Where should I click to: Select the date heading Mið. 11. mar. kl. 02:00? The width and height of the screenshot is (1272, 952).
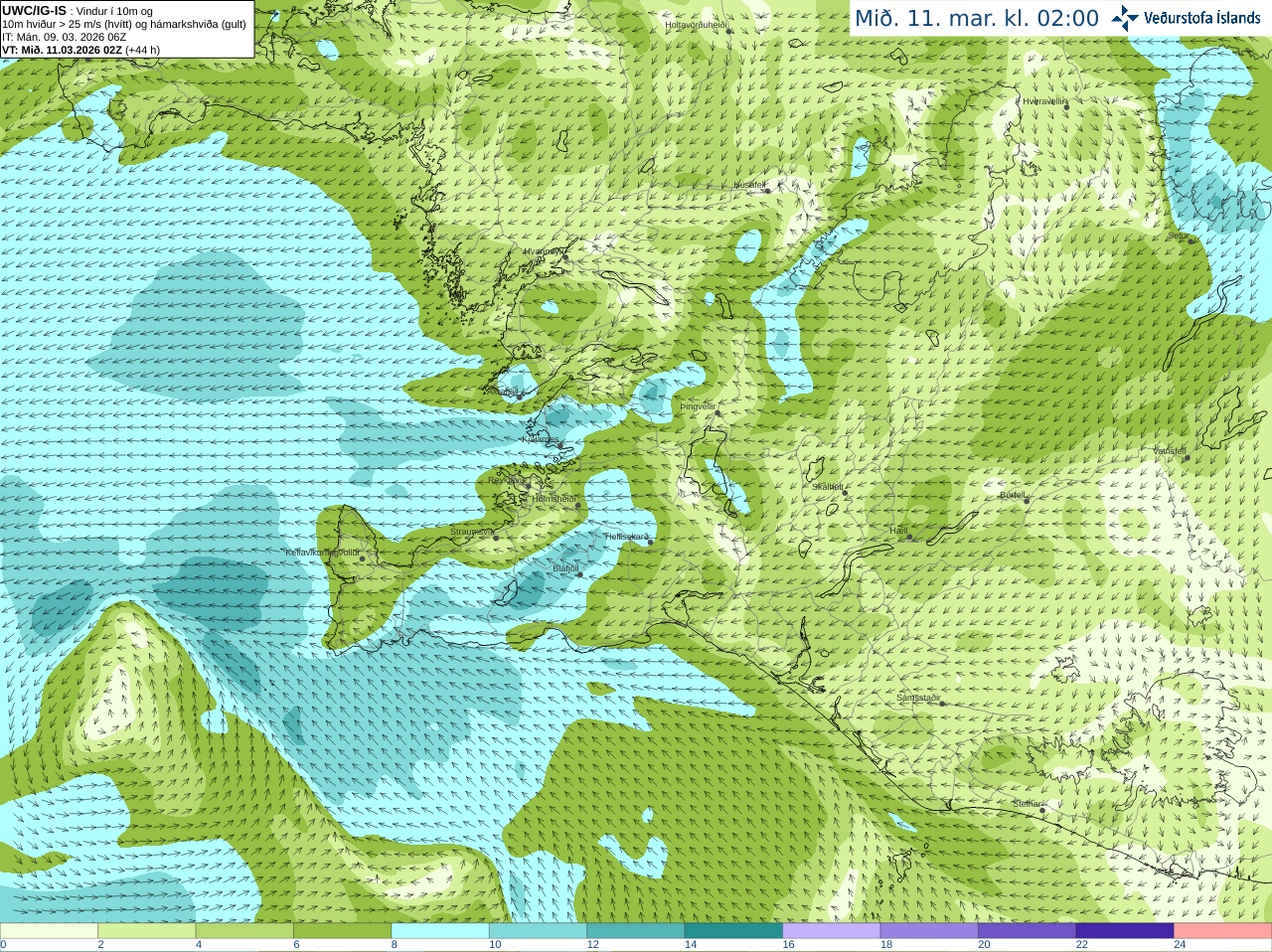[x=977, y=18]
